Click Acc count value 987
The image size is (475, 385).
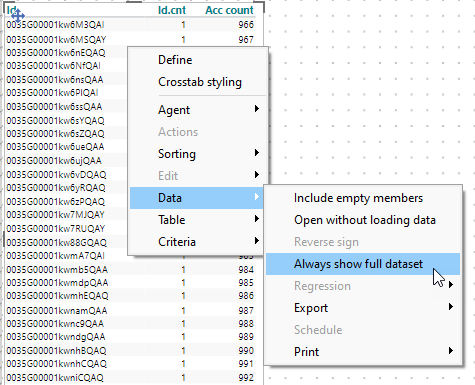(246, 311)
